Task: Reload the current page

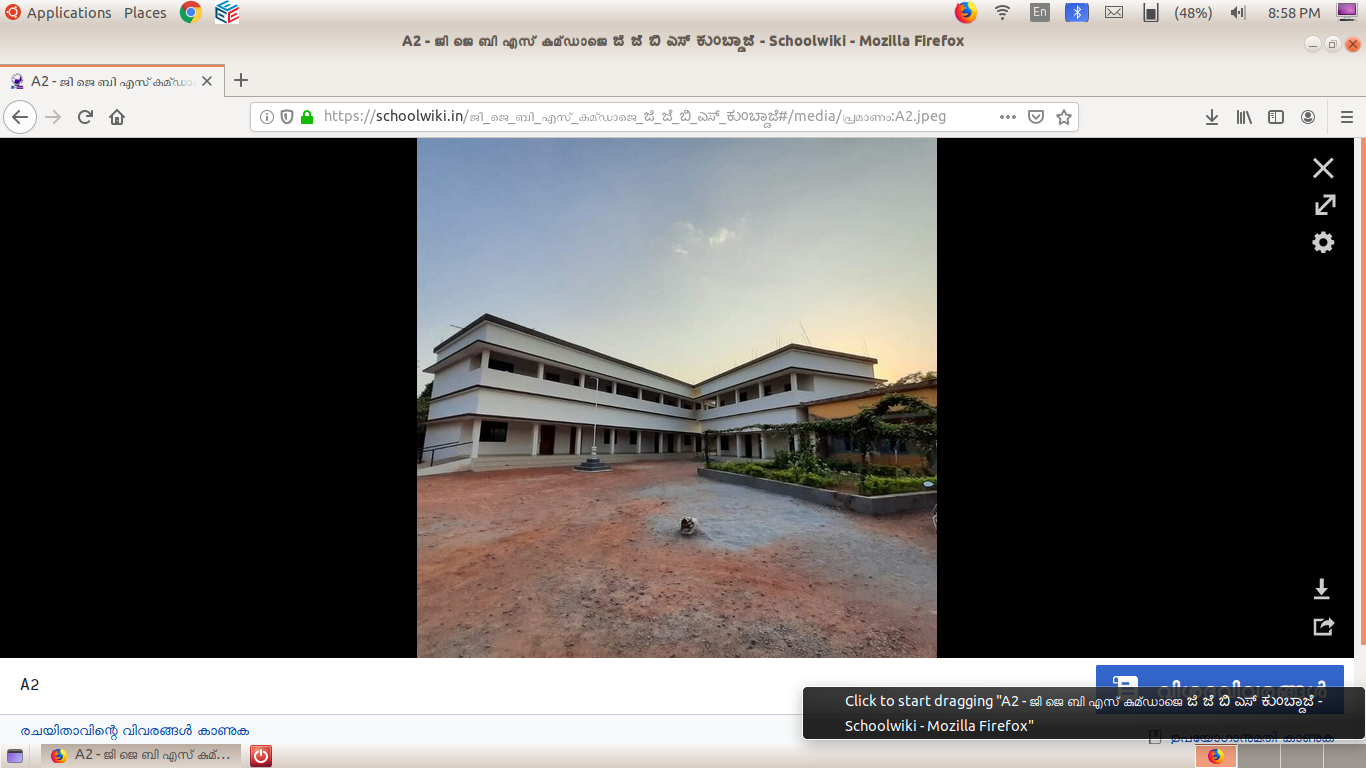Action: (x=85, y=117)
